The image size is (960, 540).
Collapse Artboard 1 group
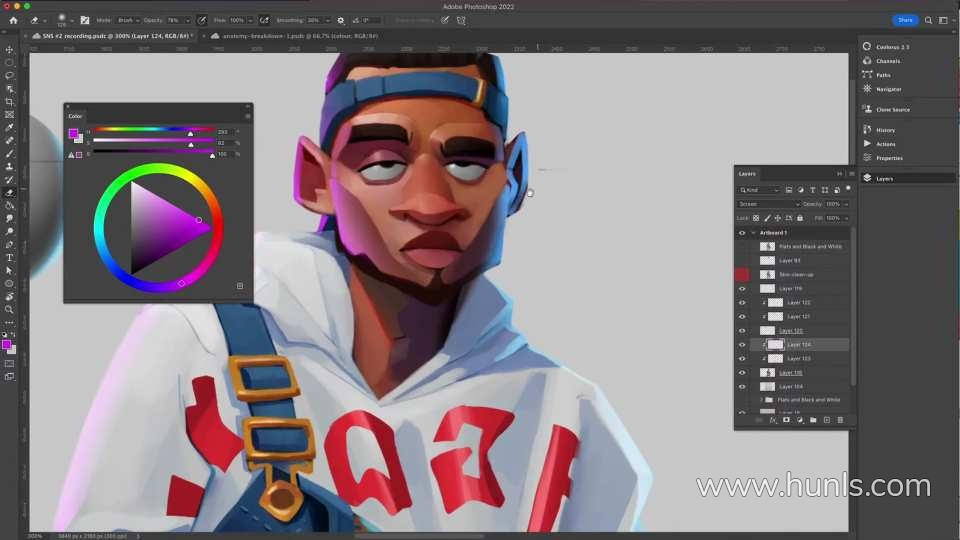click(753, 233)
